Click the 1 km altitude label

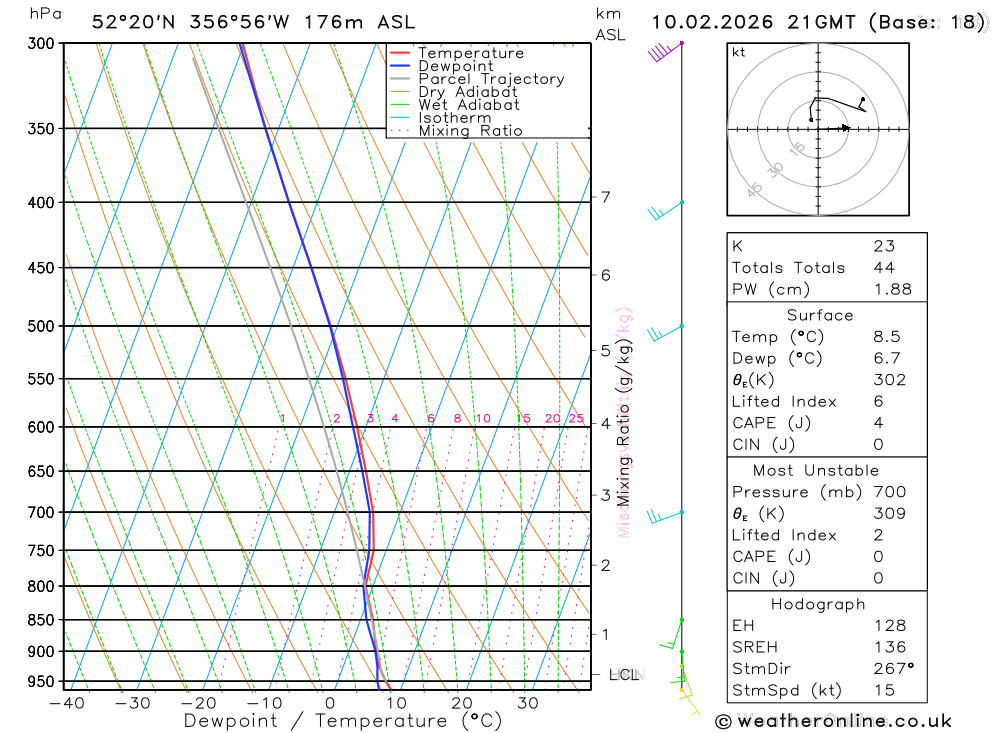click(605, 635)
